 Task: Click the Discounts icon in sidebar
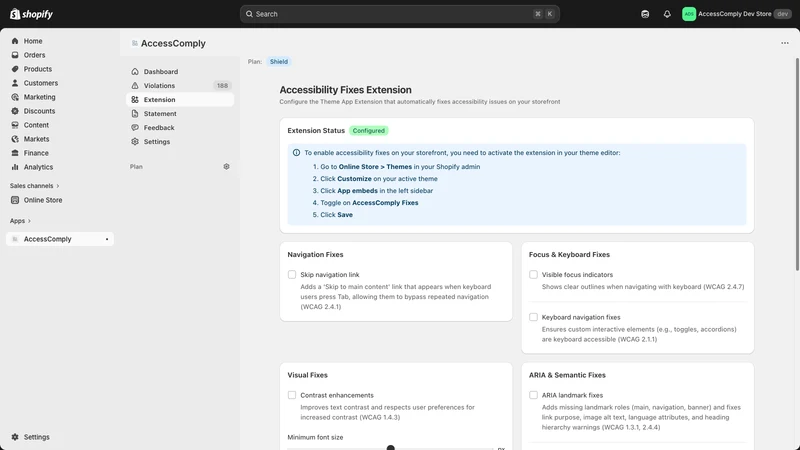15,111
